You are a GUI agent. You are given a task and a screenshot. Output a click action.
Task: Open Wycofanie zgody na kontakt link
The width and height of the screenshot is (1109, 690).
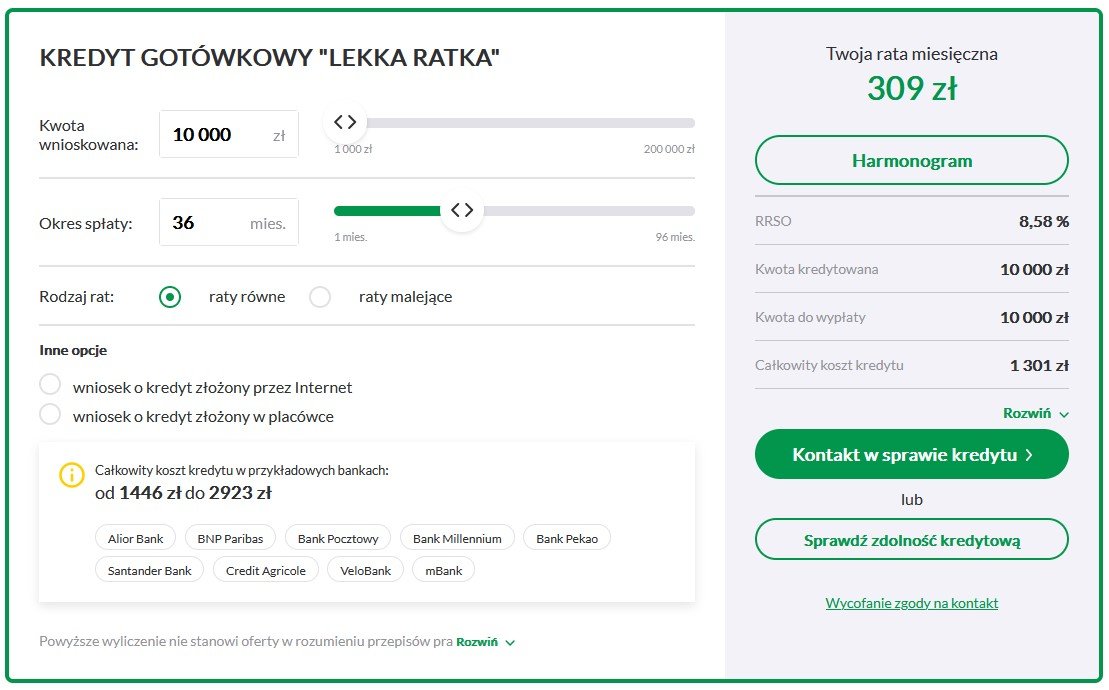(912, 603)
